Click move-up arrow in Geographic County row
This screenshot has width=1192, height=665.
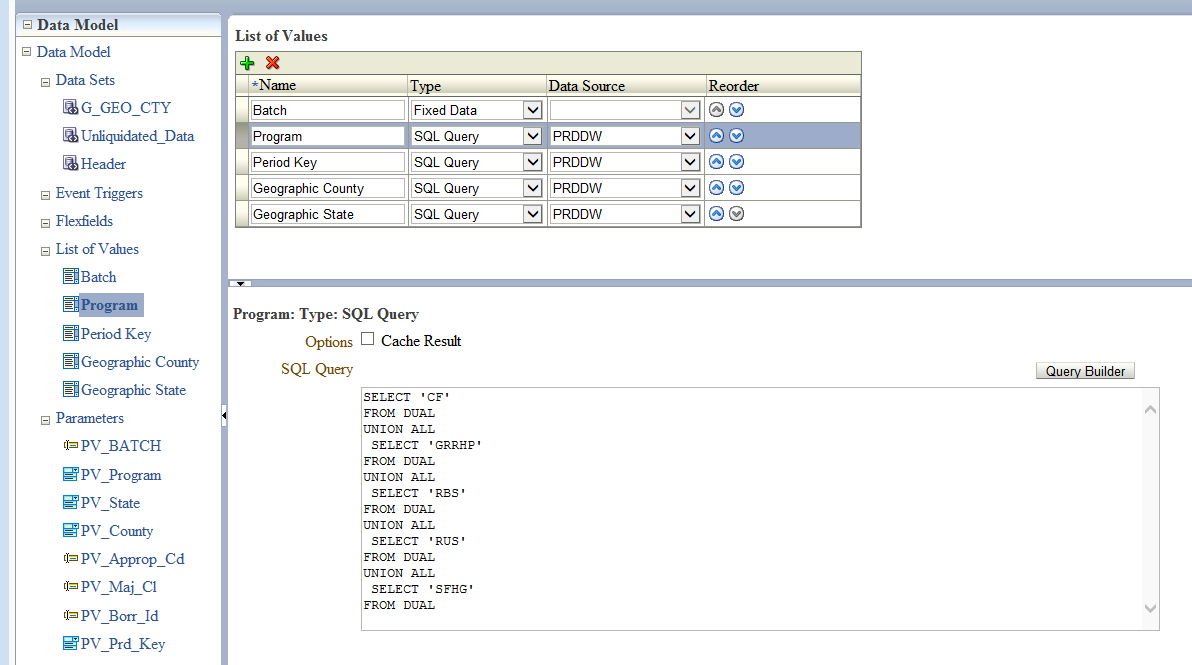click(x=716, y=188)
